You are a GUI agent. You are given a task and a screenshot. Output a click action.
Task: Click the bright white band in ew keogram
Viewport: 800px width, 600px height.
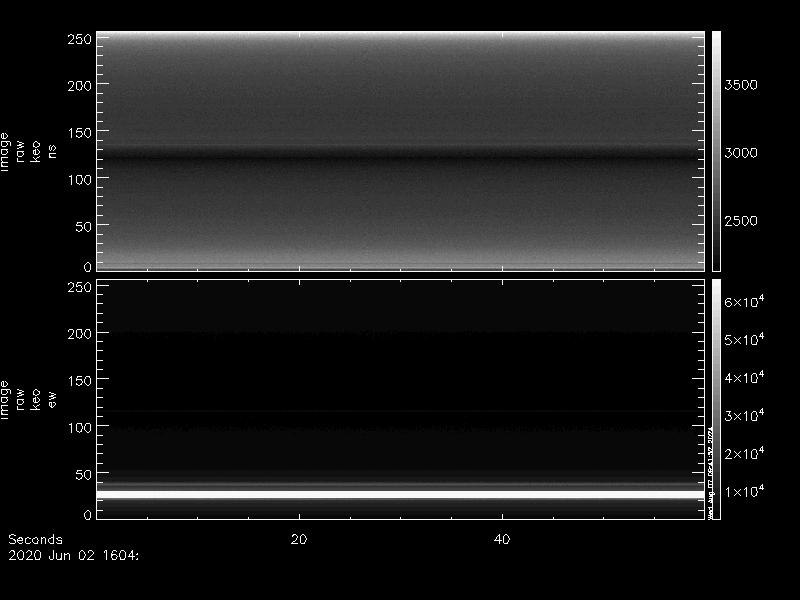[x=400, y=494]
